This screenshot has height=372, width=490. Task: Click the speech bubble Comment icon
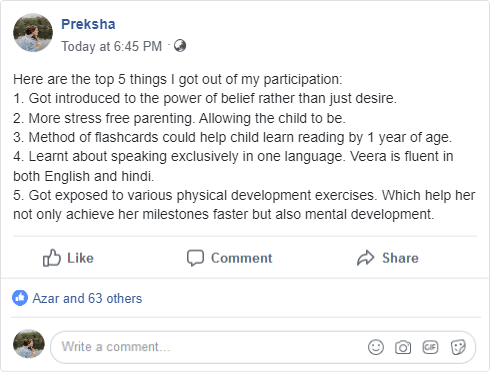pos(195,258)
